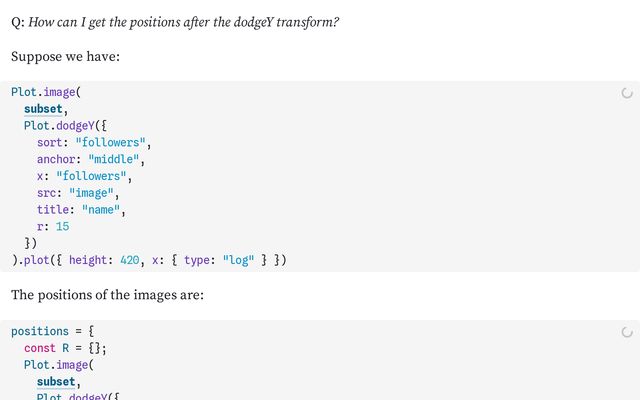Click the positions variable name in the second cell
Screen dimensions: 640x400
click(x=40, y=331)
